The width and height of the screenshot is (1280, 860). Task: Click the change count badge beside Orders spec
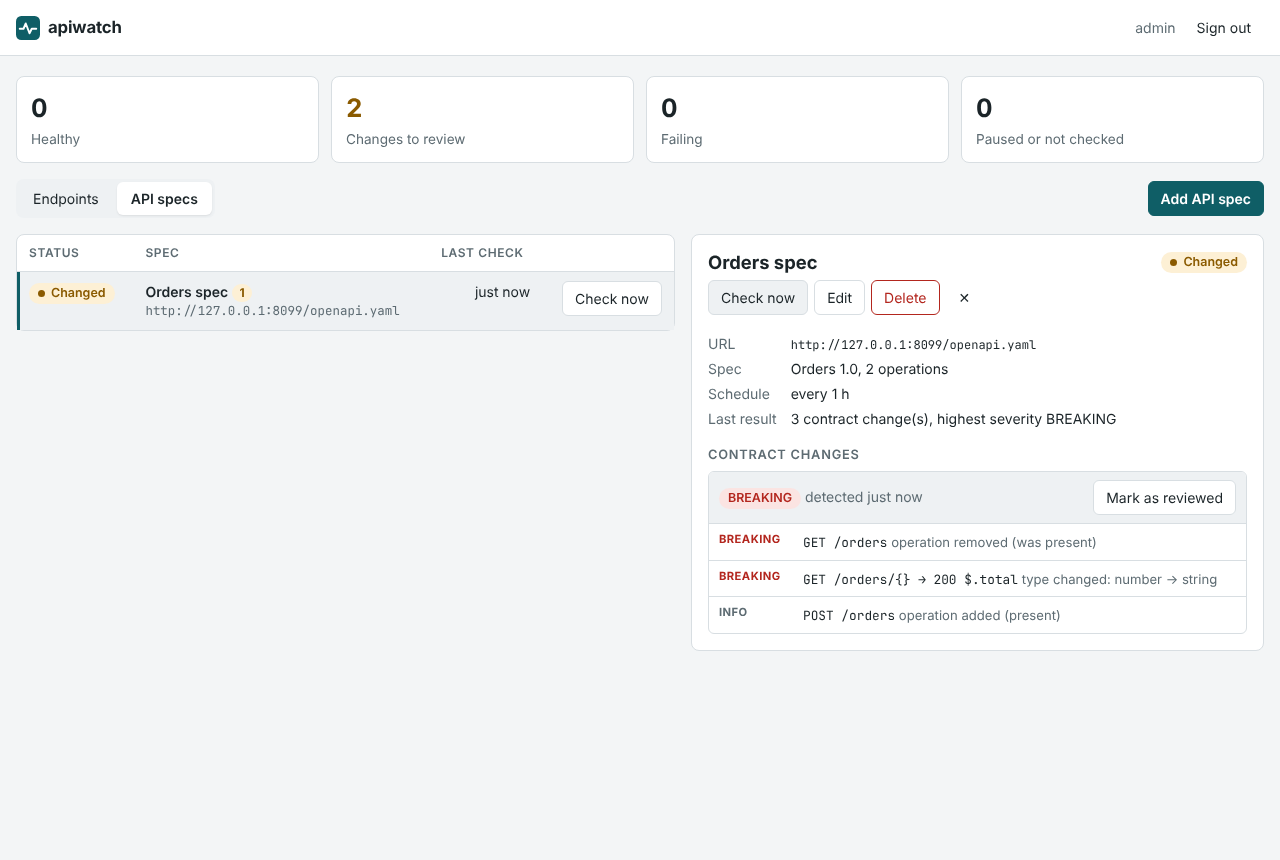pyautogui.click(x=242, y=293)
